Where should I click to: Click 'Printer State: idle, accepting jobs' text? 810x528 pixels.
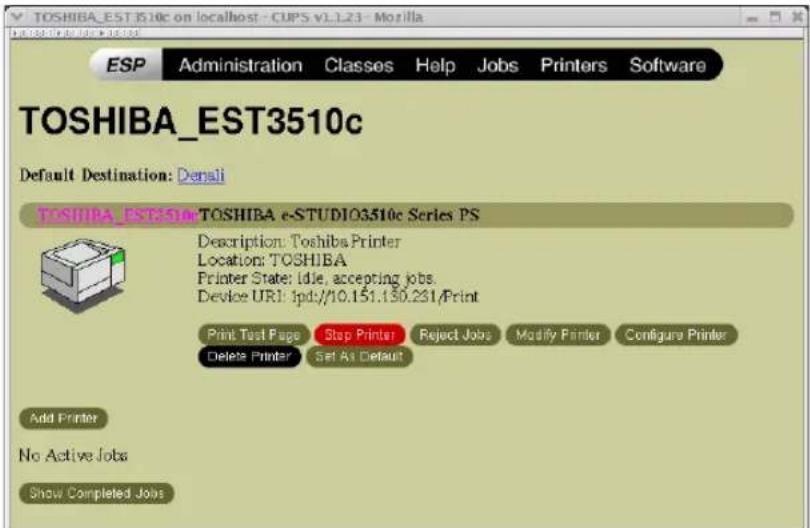316,278
